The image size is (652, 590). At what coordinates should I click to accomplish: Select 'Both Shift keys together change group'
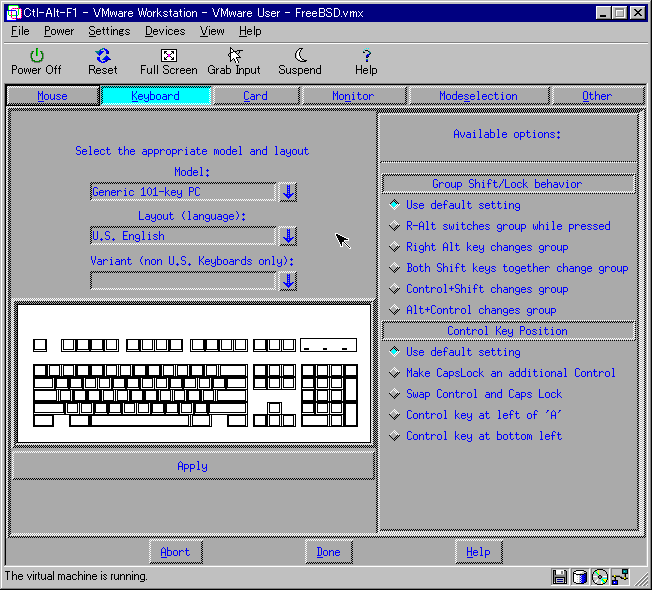pos(394,268)
